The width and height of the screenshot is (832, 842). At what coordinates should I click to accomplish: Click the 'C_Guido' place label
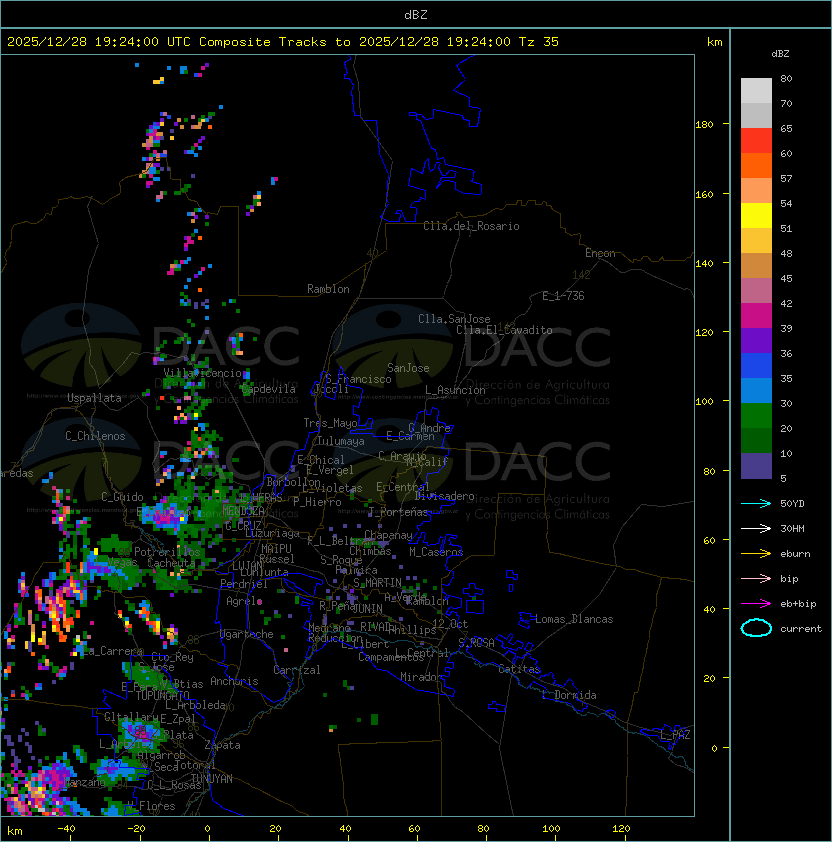pyautogui.click(x=122, y=497)
